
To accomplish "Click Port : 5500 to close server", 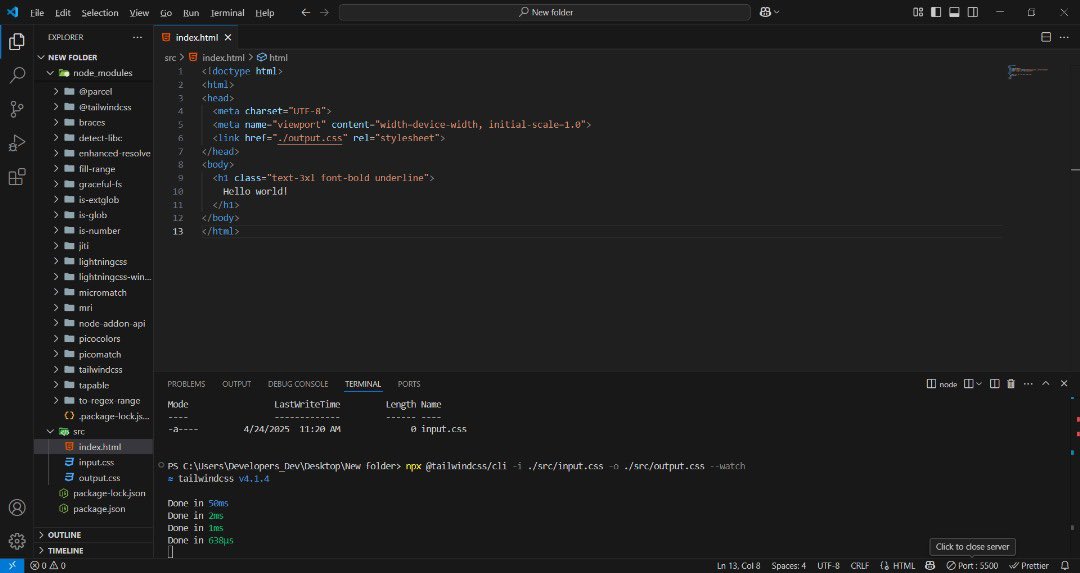I will 972,565.
